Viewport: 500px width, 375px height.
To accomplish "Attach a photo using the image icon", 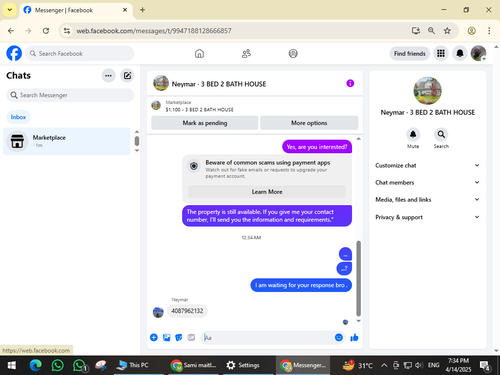I will point(166,337).
